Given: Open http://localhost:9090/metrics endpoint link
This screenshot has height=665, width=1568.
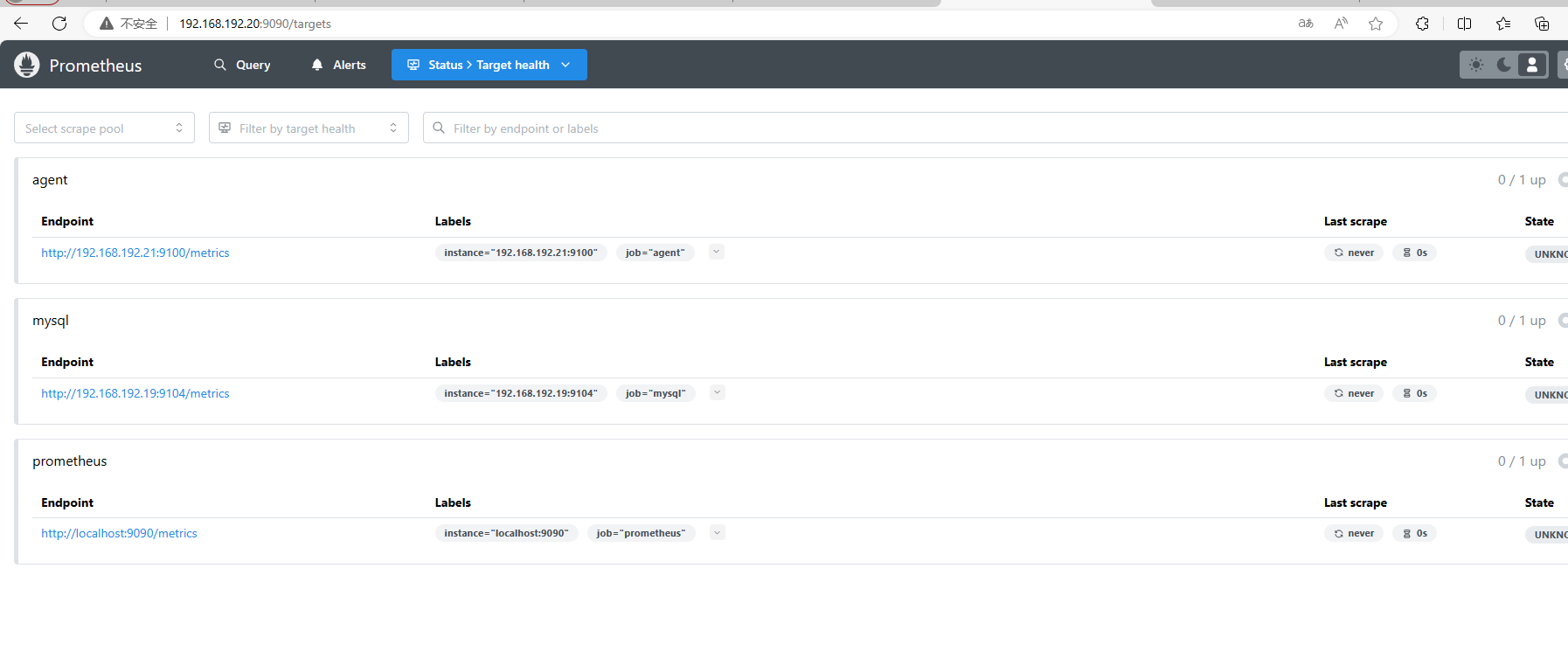Looking at the screenshot, I should [x=119, y=533].
